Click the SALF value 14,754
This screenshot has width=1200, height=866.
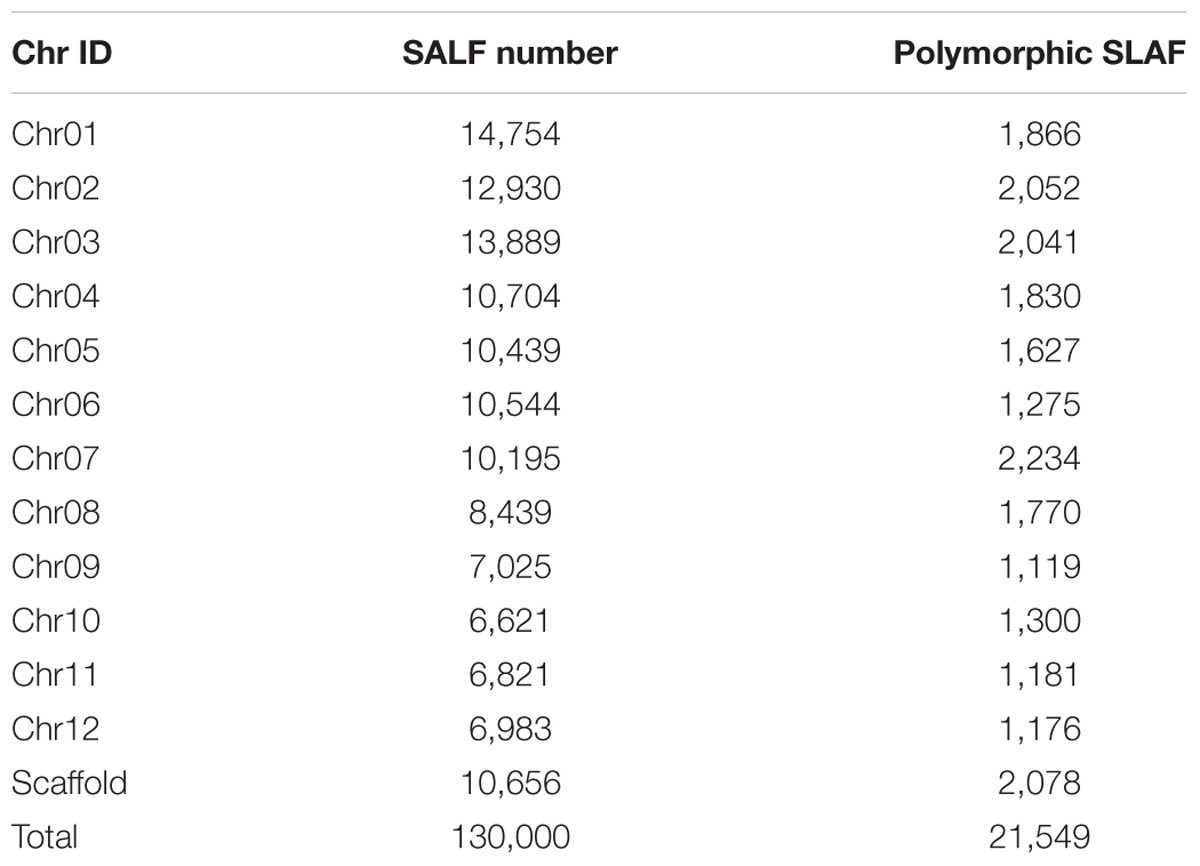(x=509, y=134)
